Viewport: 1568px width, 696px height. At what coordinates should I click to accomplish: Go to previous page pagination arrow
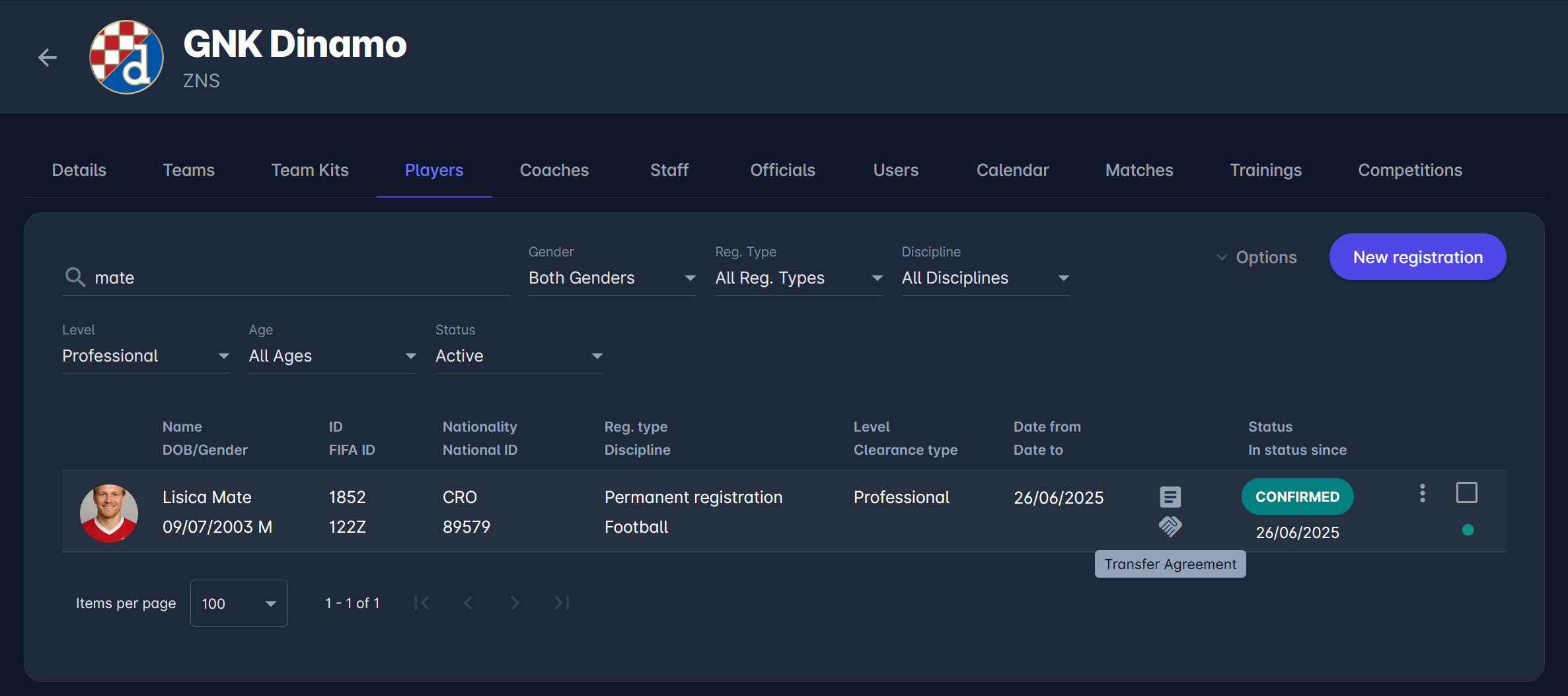(x=468, y=603)
